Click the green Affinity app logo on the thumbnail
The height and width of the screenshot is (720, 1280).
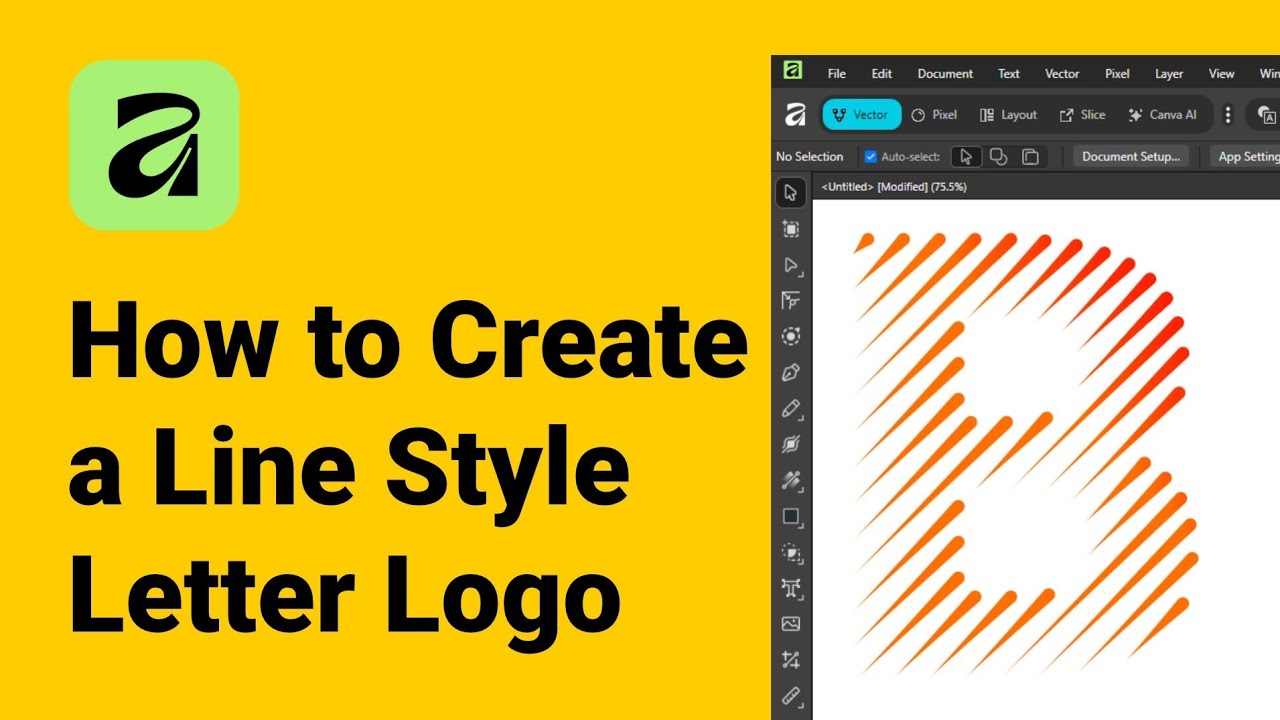[x=154, y=146]
